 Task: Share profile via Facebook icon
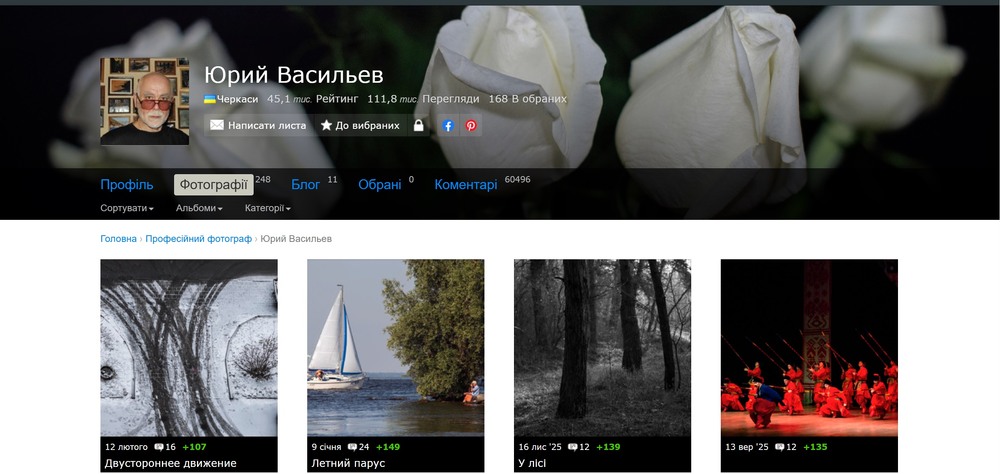(x=448, y=126)
